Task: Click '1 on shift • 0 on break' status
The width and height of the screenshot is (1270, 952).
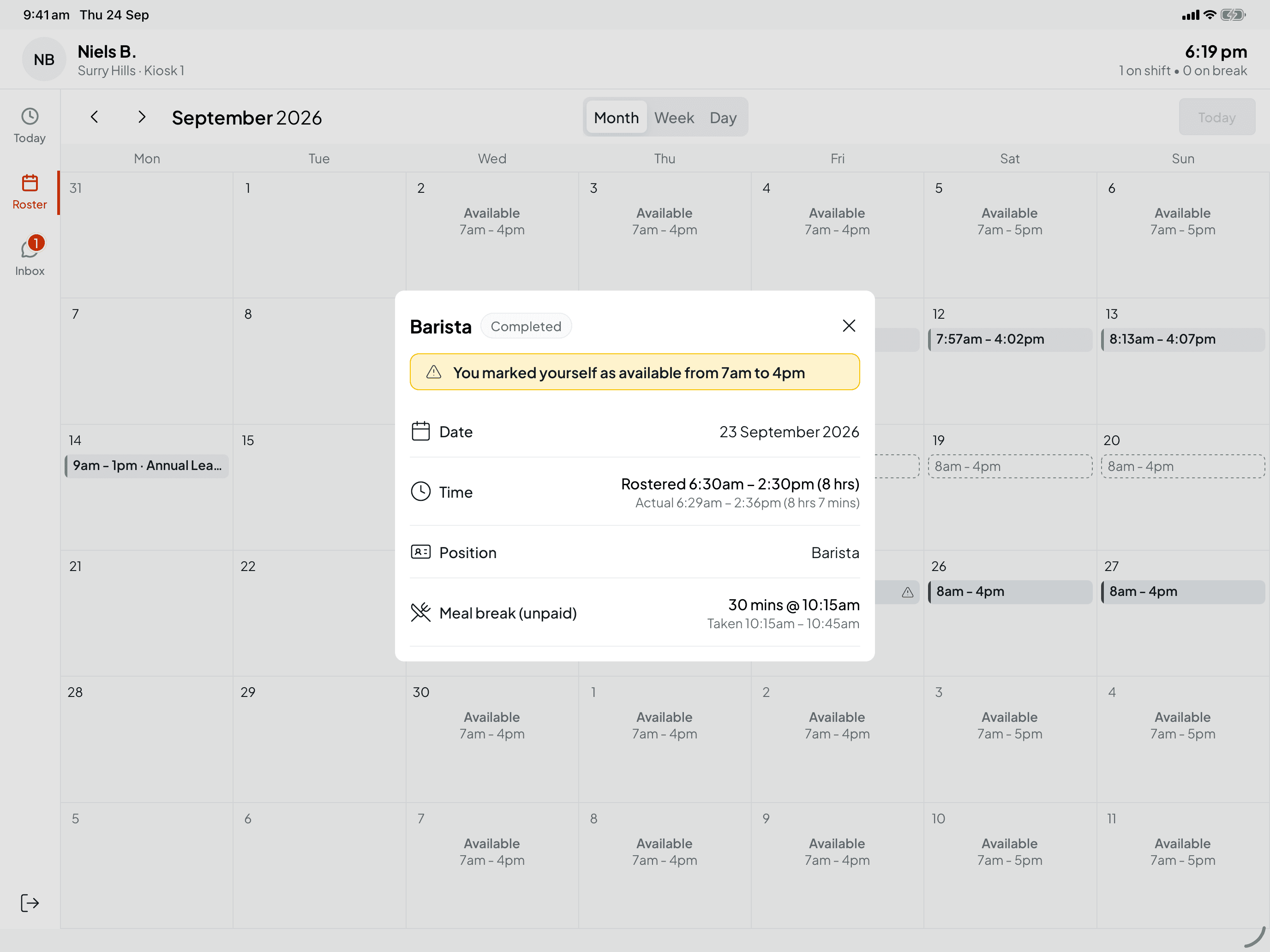Action: coord(1183,71)
